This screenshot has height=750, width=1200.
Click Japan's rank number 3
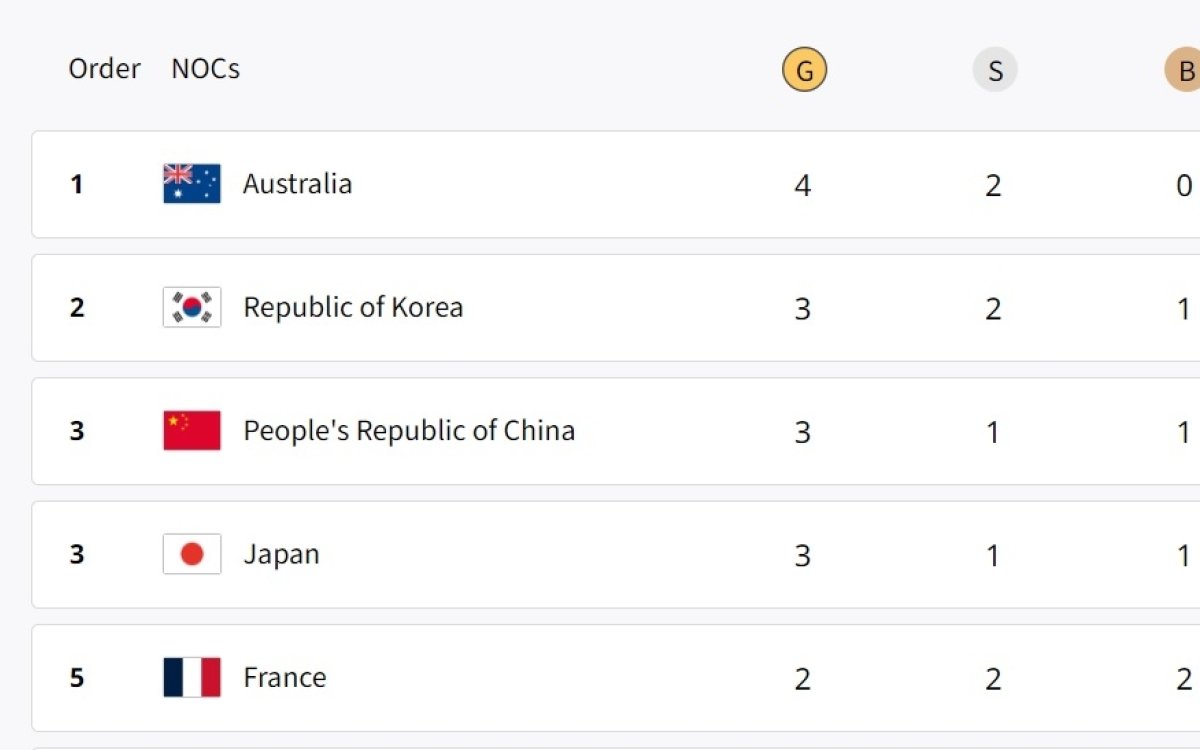click(x=77, y=555)
